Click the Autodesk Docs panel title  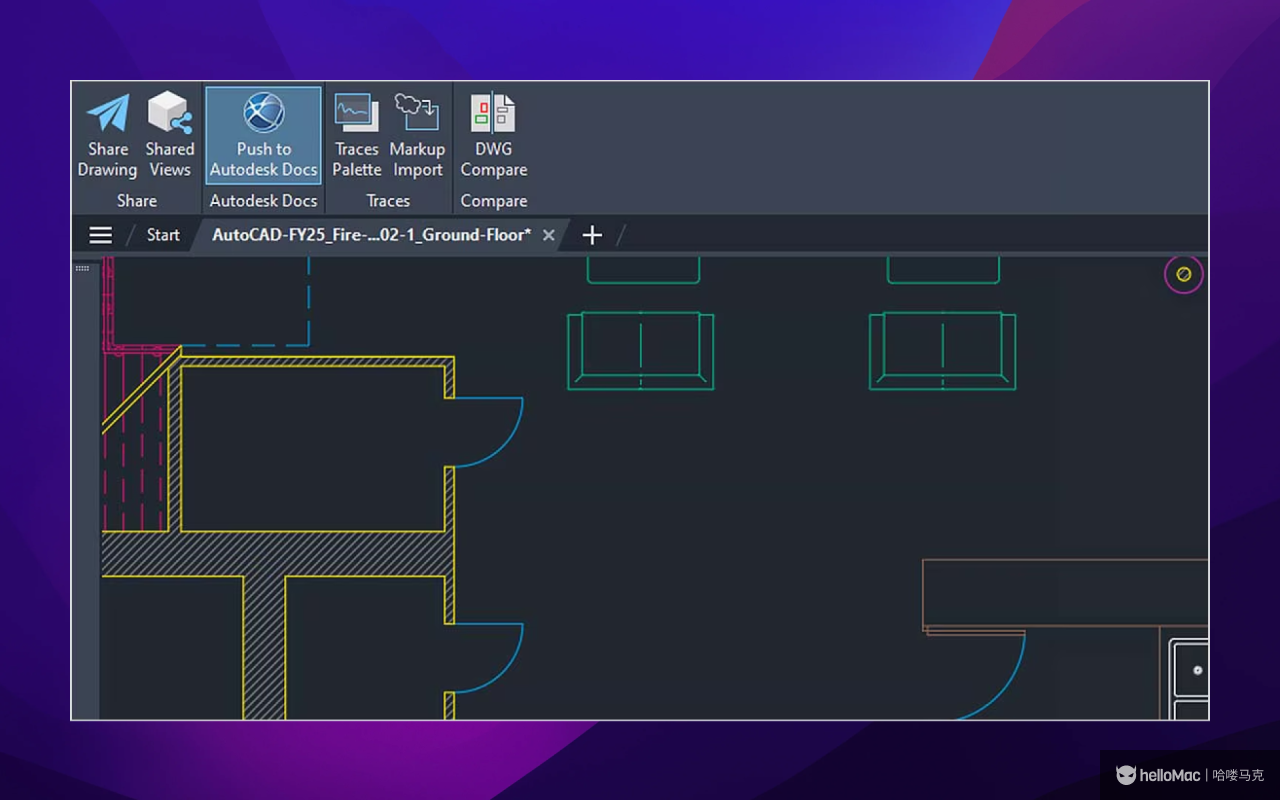(x=264, y=201)
